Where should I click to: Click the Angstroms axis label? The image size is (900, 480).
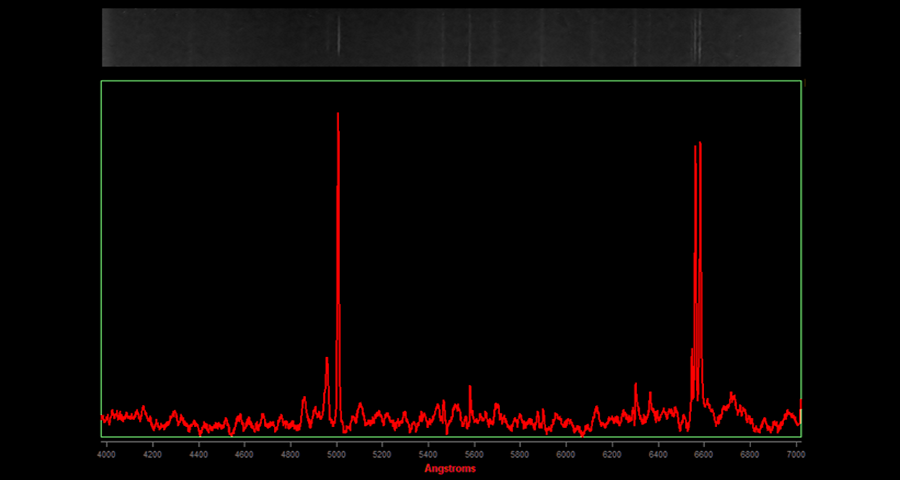[450, 468]
